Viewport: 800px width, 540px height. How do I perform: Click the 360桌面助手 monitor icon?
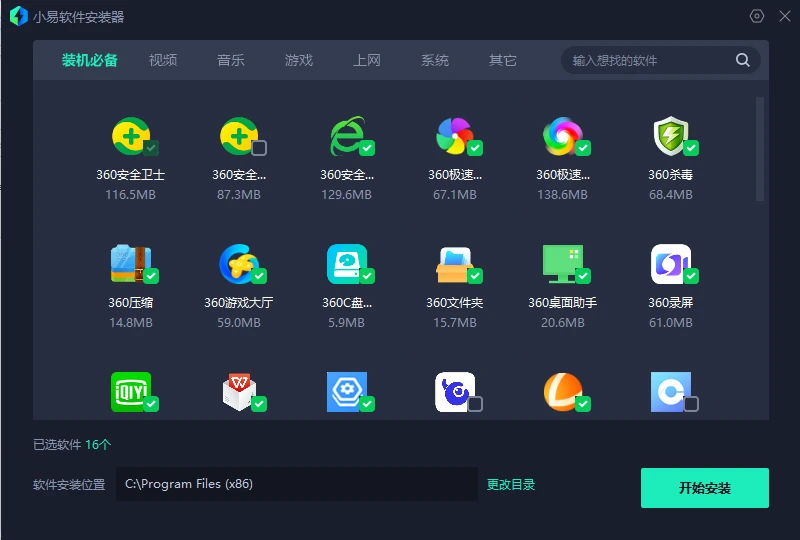click(x=562, y=264)
